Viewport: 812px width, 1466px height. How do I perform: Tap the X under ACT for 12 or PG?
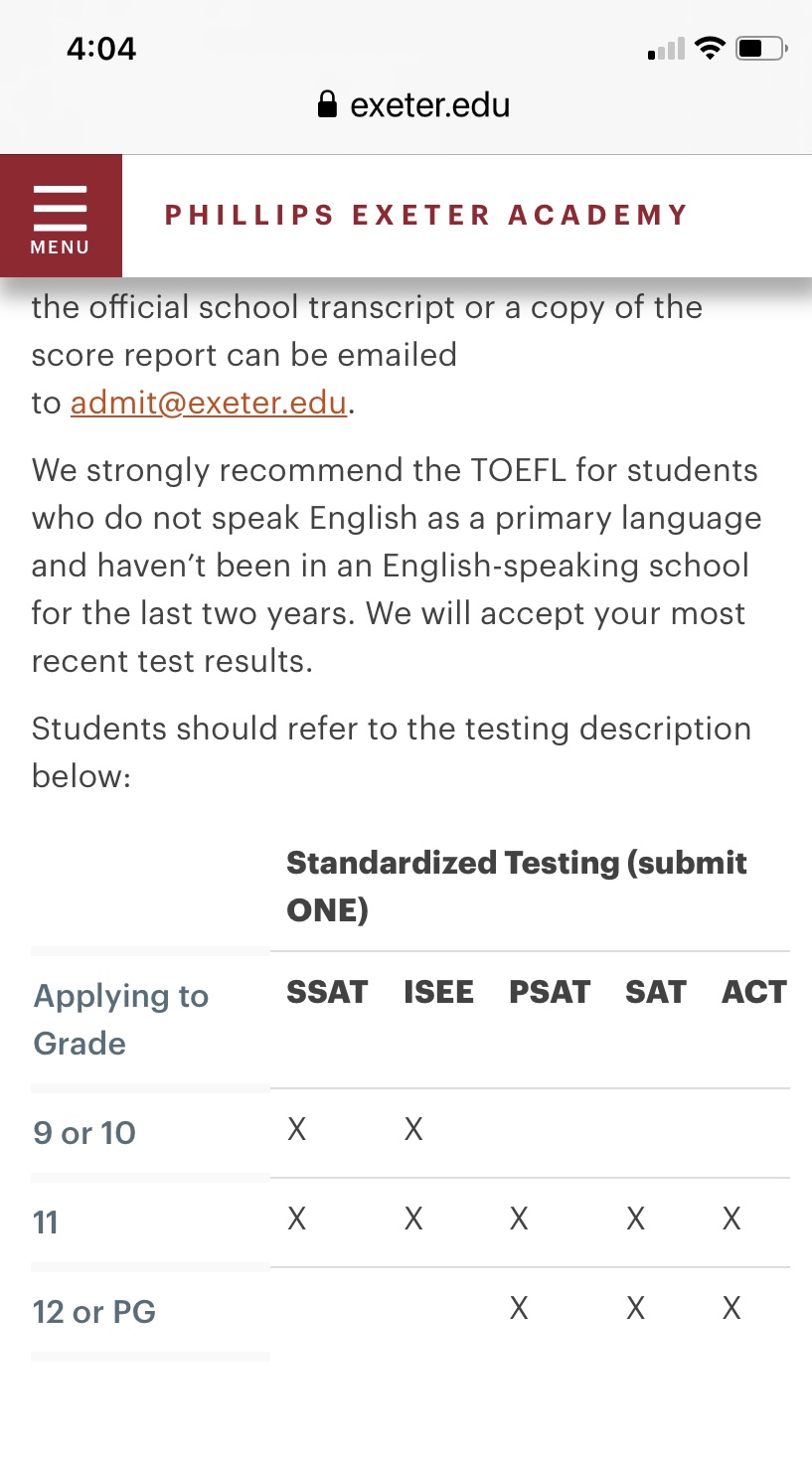pyautogui.click(x=731, y=1308)
